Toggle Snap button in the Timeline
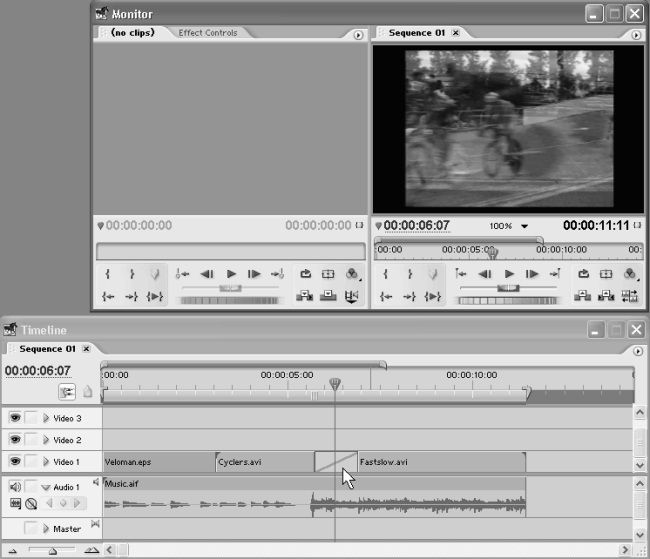Viewport: 650px width, 559px height. 67,392
